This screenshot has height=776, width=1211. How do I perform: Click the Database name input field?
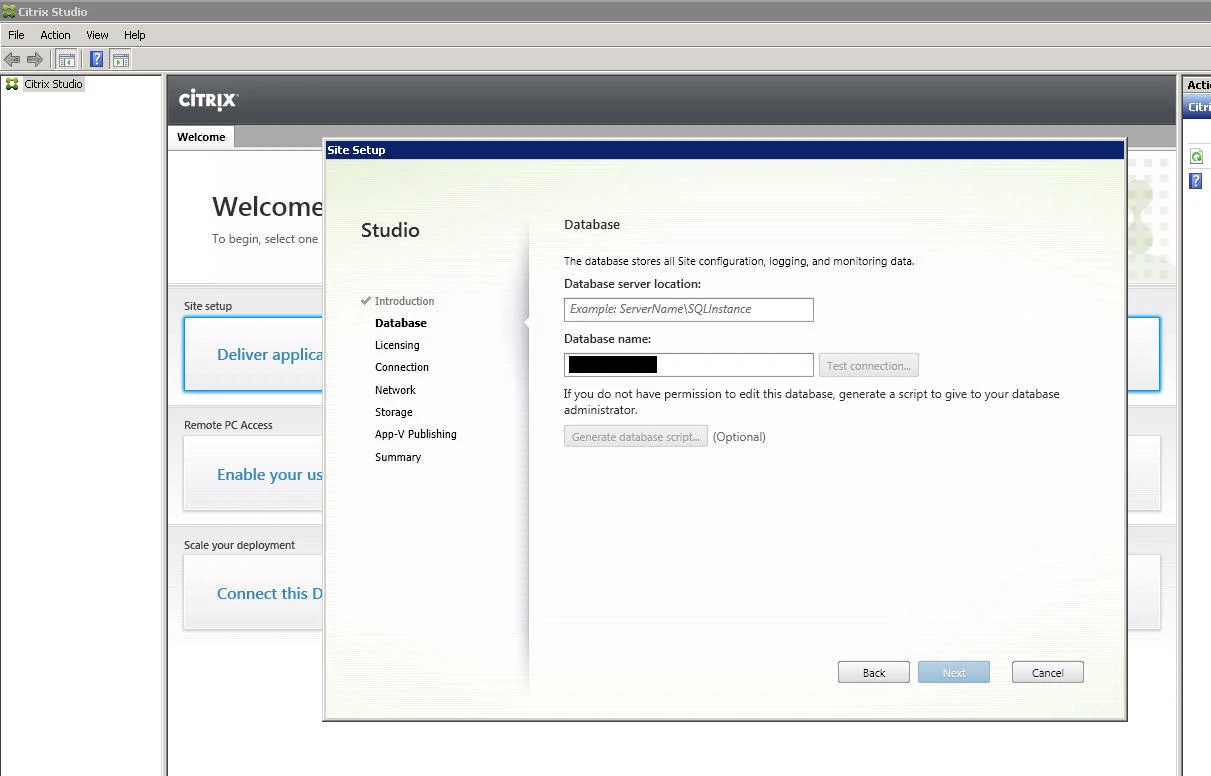[x=688, y=365]
